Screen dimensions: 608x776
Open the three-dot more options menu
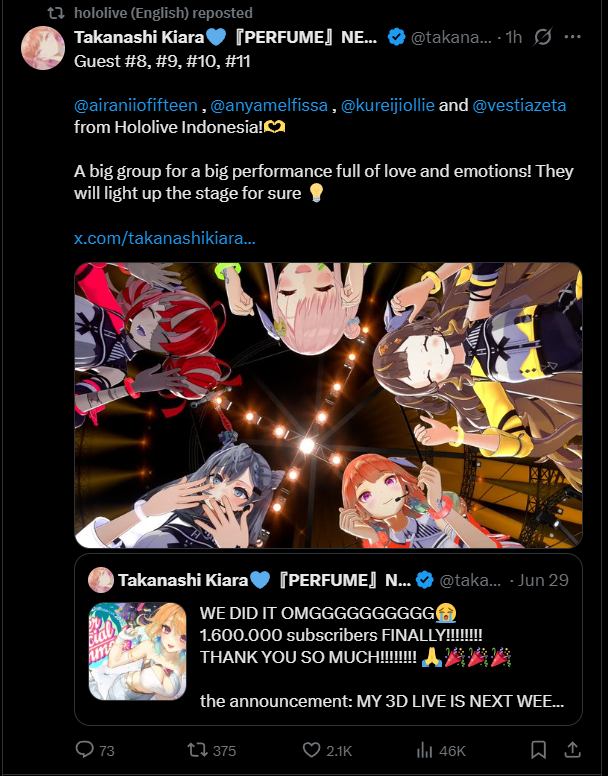tap(572, 37)
